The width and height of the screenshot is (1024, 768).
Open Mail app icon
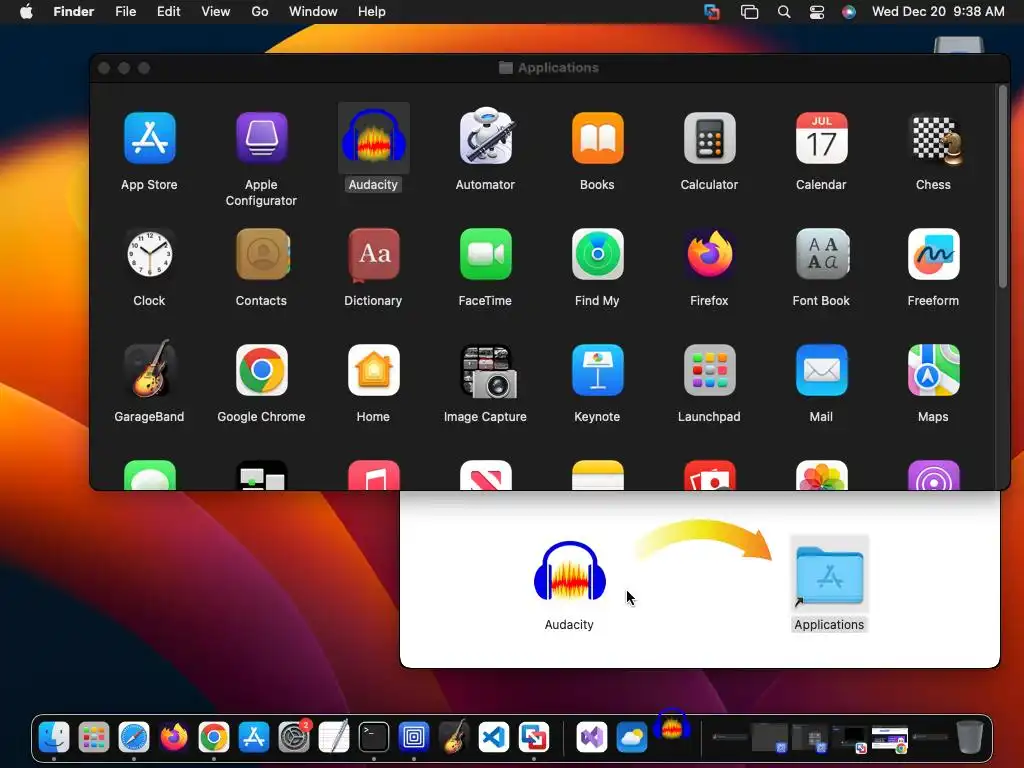click(822, 370)
